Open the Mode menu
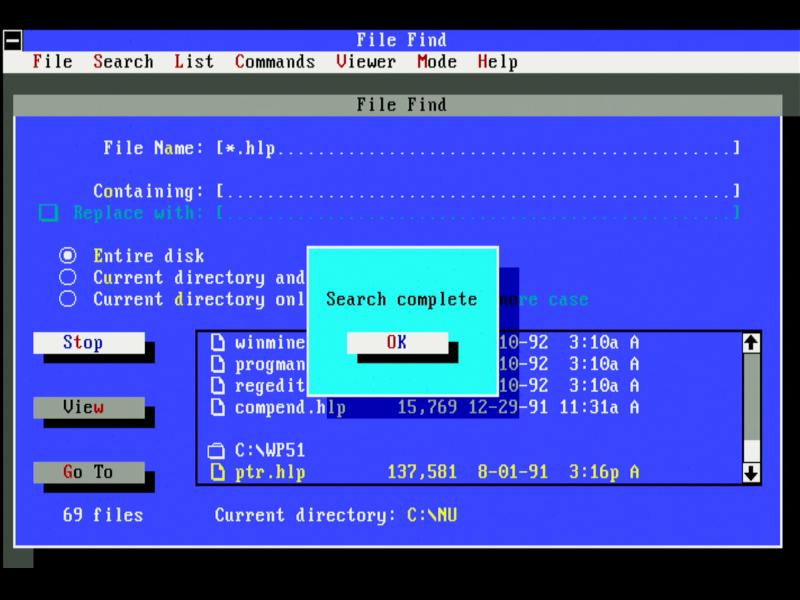Screen dimensions: 800x600 [x=437, y=62]
